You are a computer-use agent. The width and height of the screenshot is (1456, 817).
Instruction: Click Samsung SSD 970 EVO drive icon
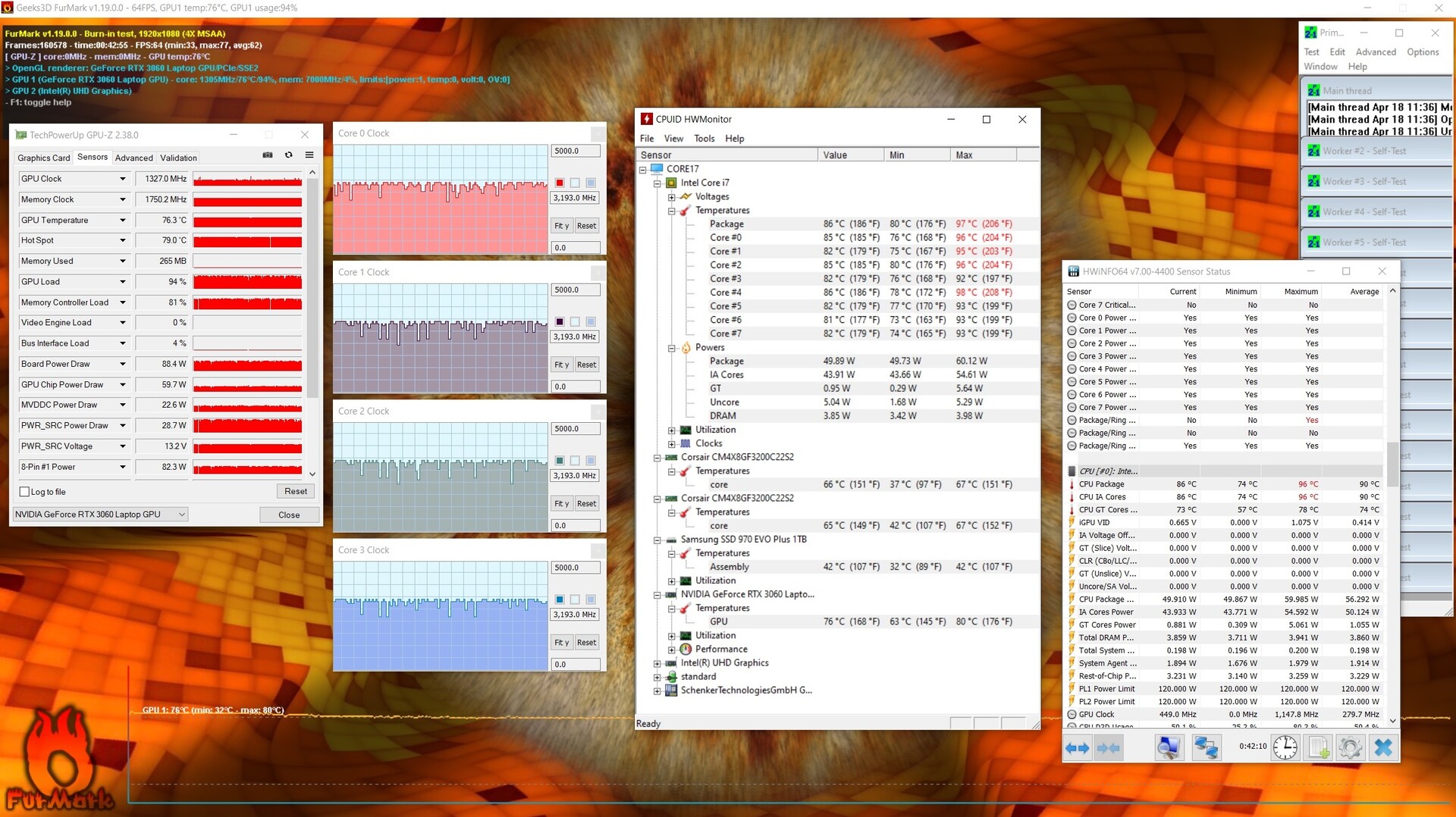pyautogui.click(x=671, y=540)
